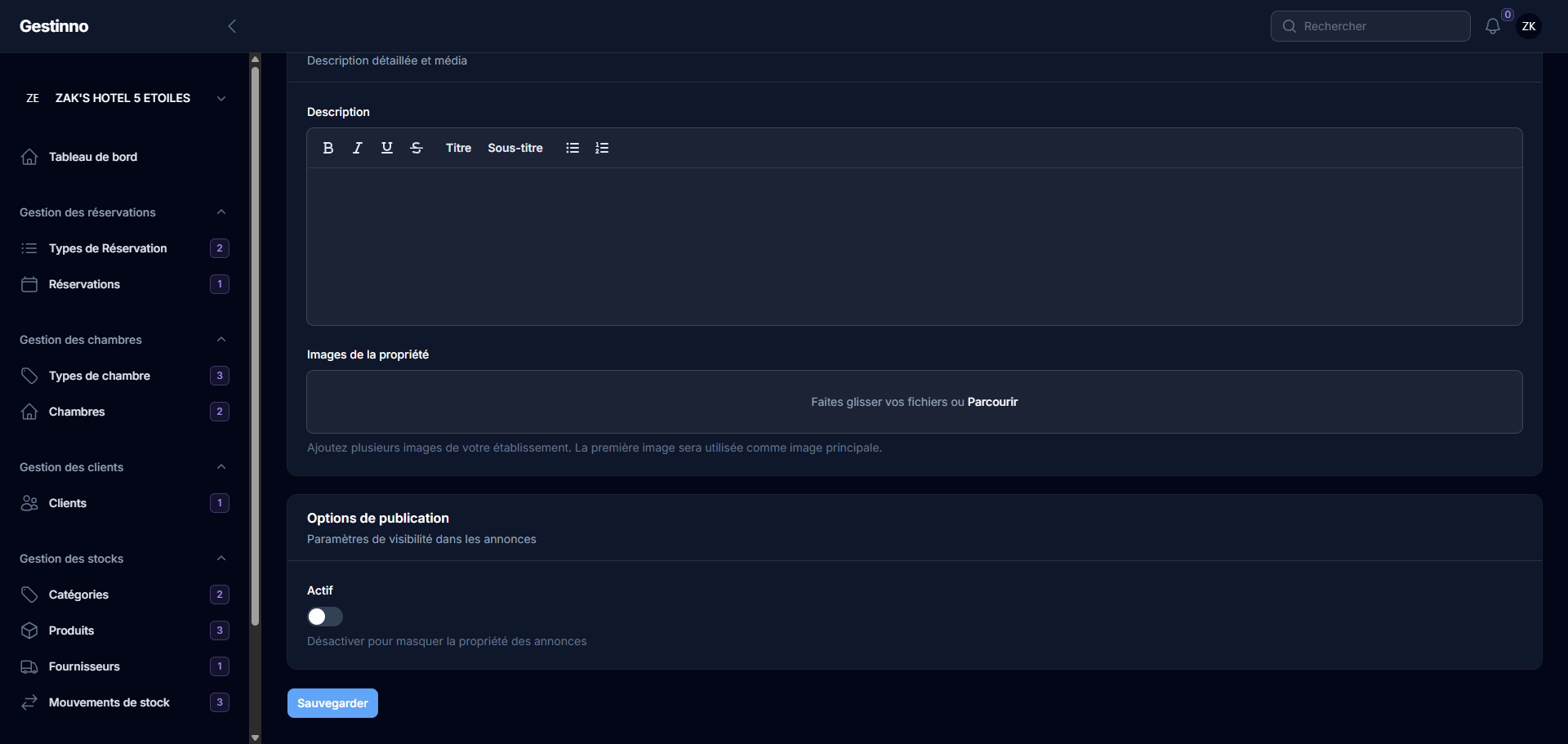Click inside the Description text area

click(915, 247)
